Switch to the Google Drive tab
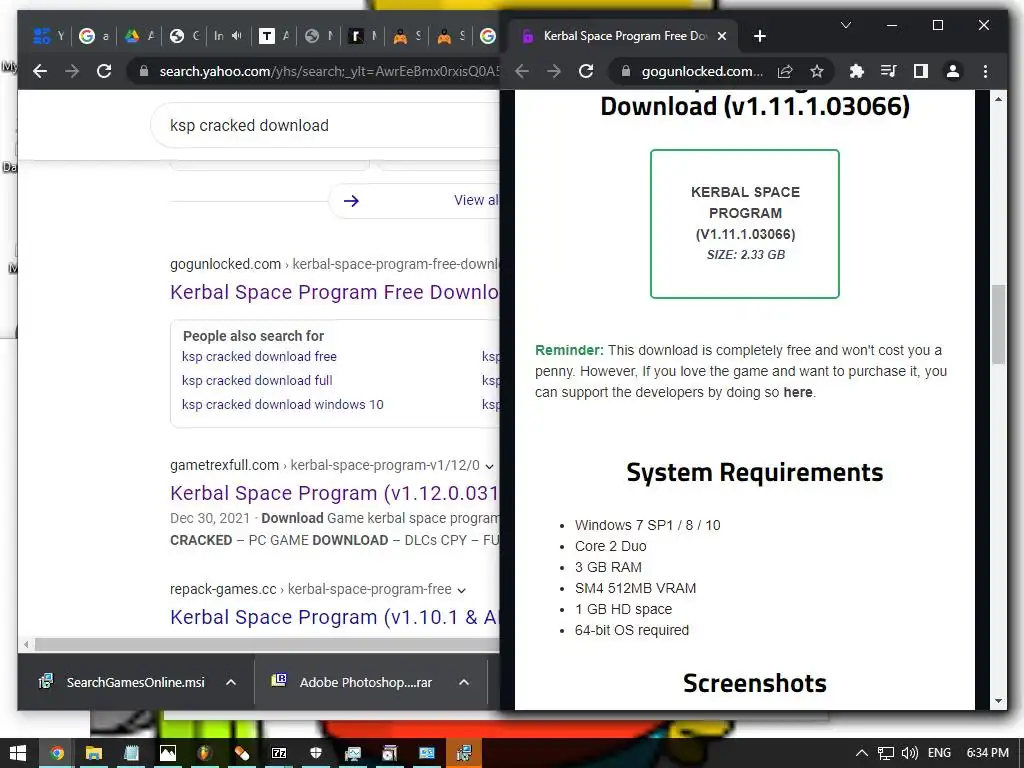 (140, 36)
